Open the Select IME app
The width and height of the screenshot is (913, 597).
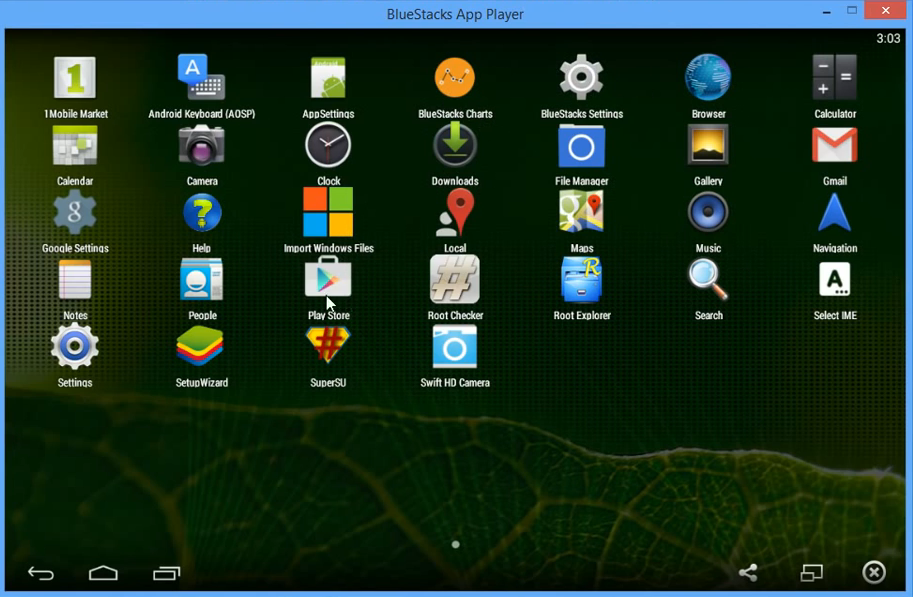(x=834, y=280)
